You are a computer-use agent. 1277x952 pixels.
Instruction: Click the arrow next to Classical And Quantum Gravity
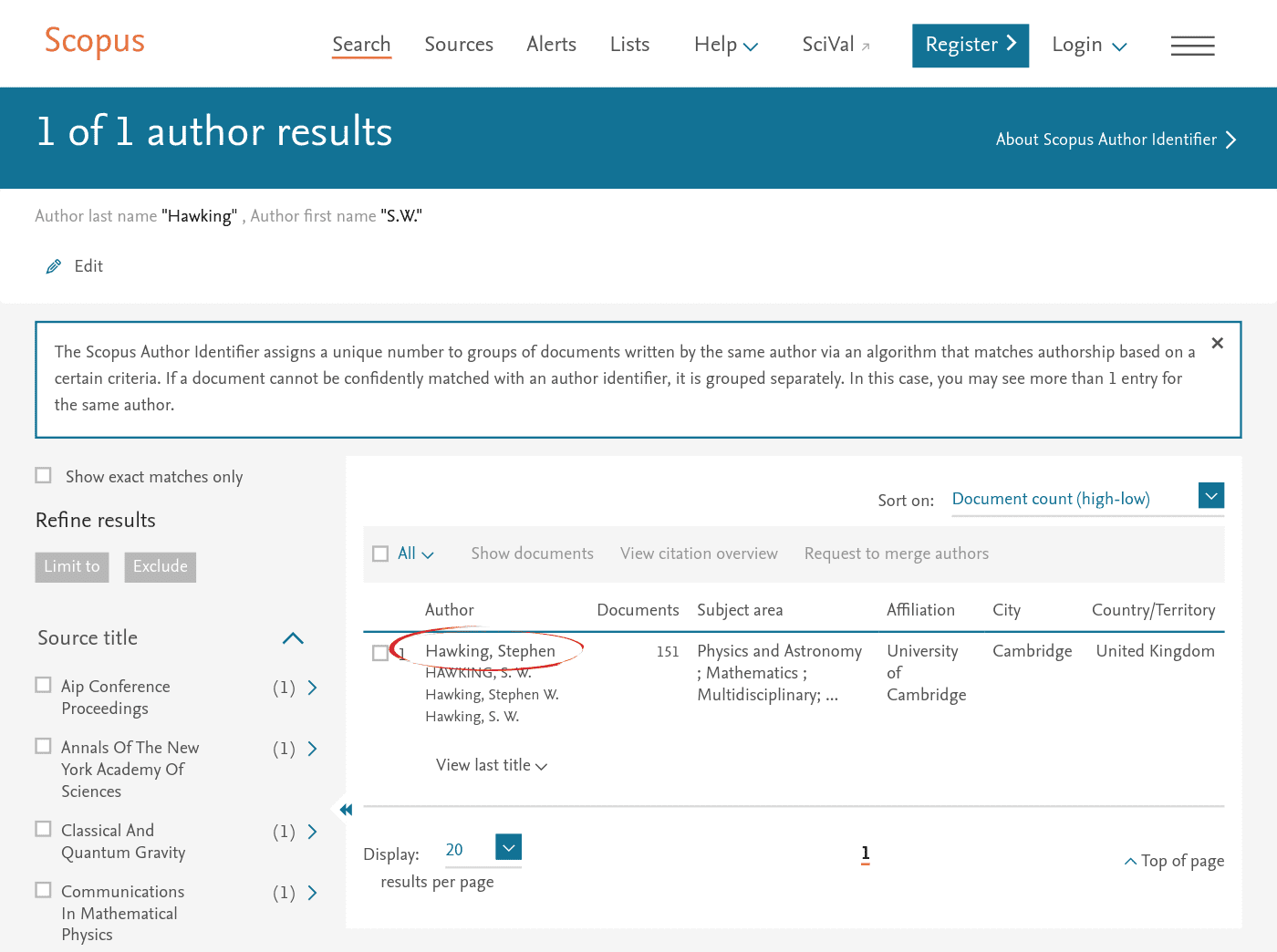point(312,832)
